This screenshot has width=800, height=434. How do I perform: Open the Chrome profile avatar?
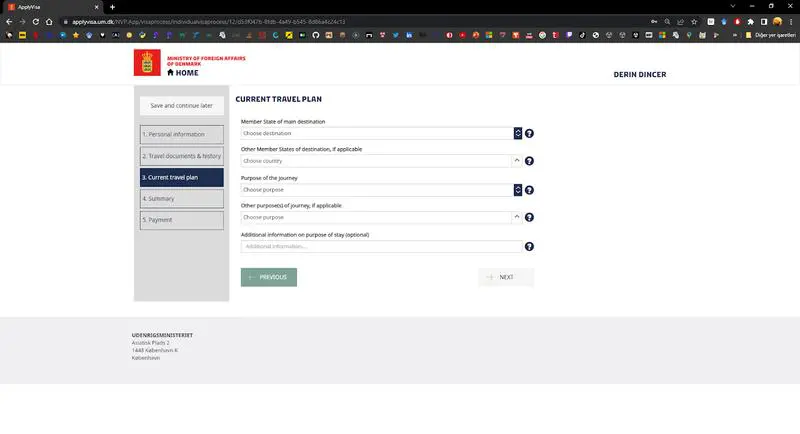[777, 22]
